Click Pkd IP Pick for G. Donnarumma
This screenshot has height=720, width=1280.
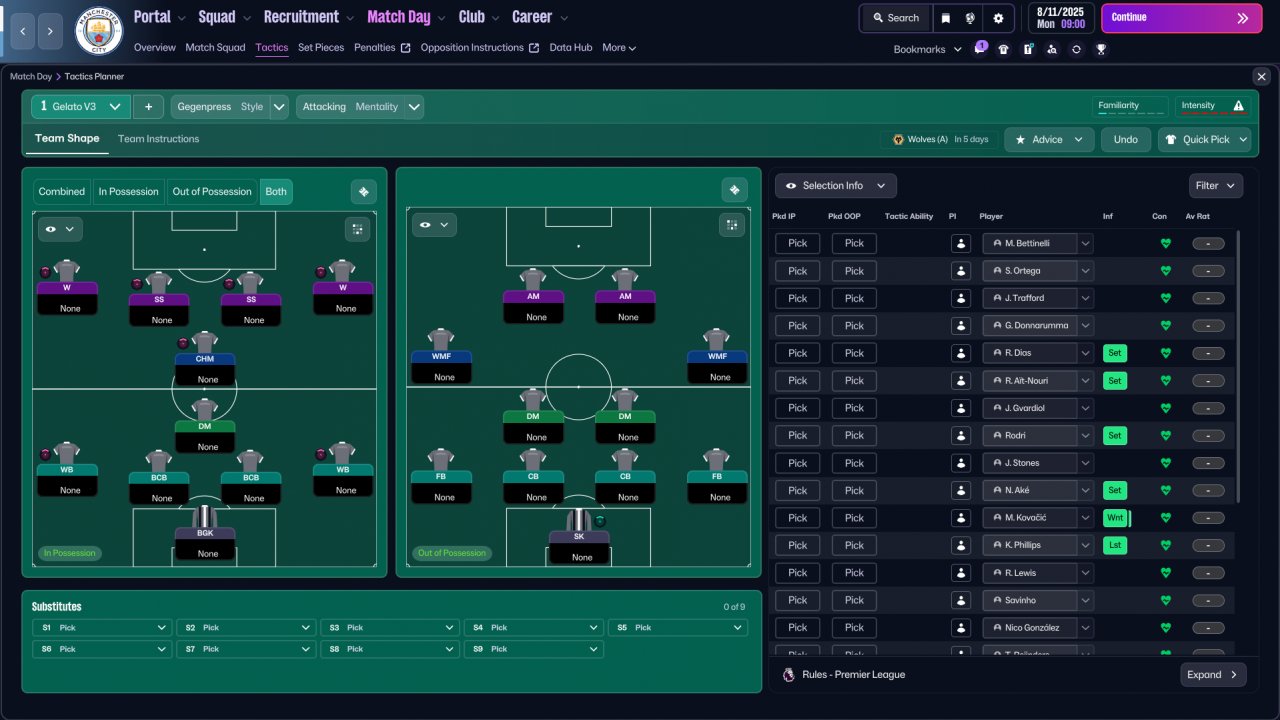coord(798,326)
